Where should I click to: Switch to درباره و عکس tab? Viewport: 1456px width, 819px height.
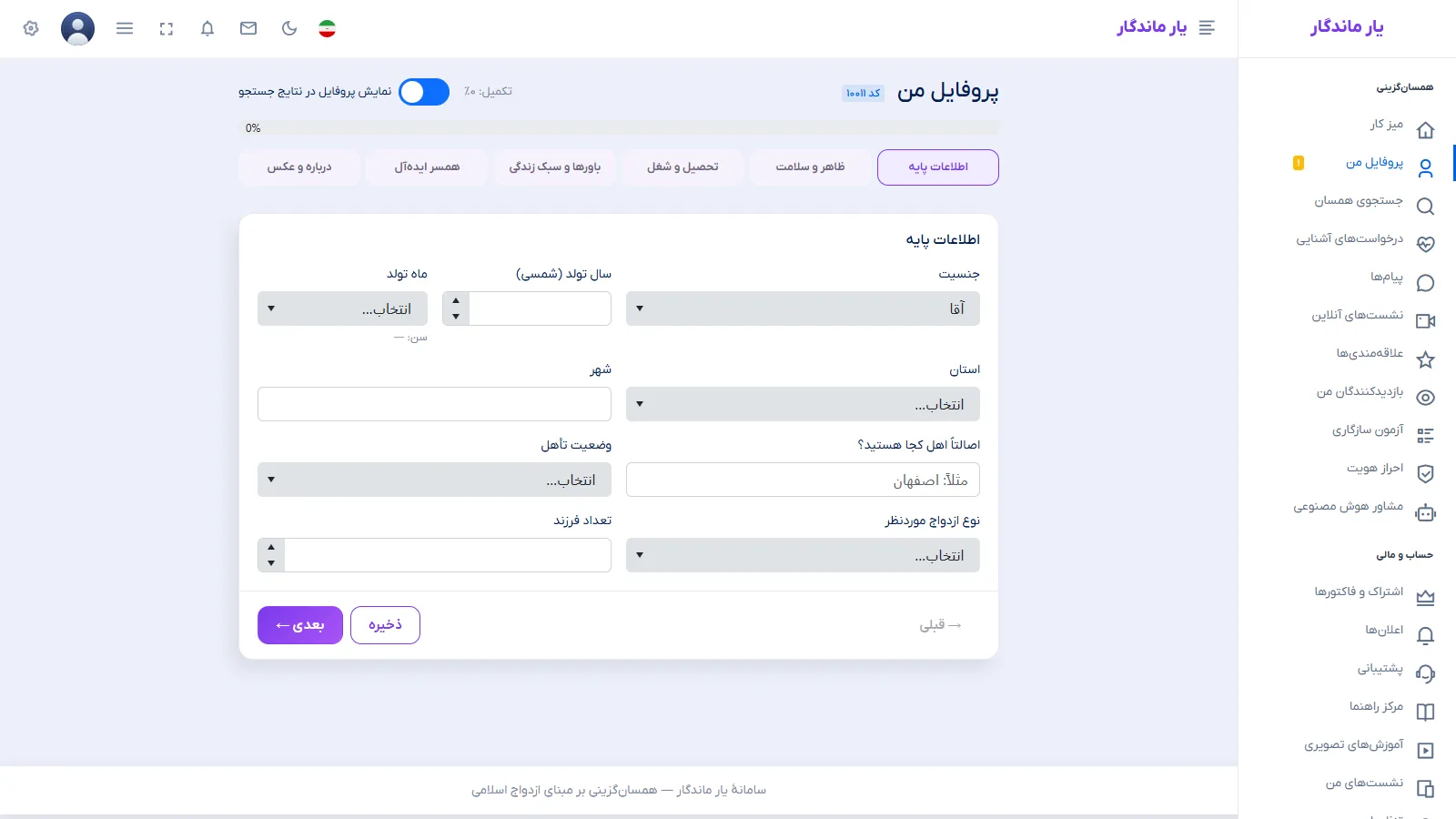(x=299, y=167)
